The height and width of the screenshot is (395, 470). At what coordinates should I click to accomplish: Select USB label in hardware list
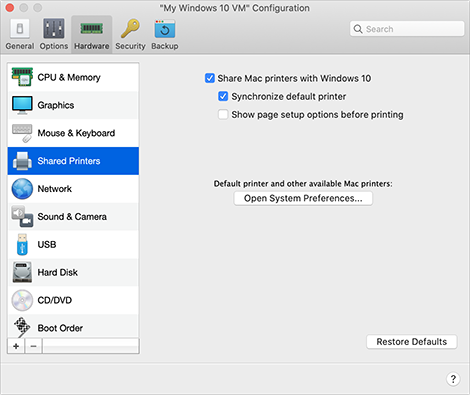(47, 244)
